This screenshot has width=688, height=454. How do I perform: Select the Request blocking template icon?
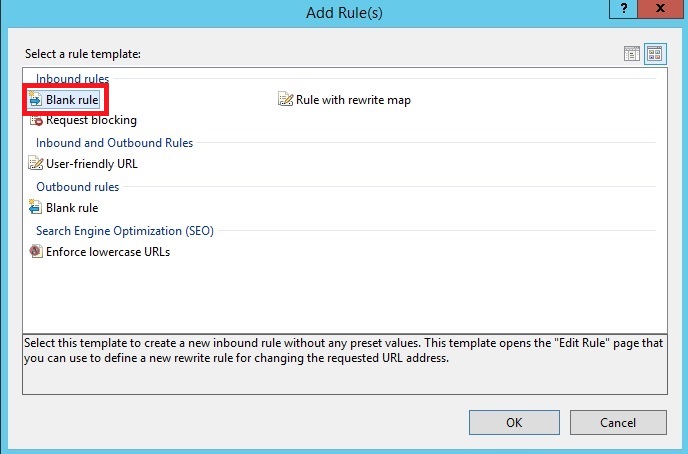tap(36, 120)
